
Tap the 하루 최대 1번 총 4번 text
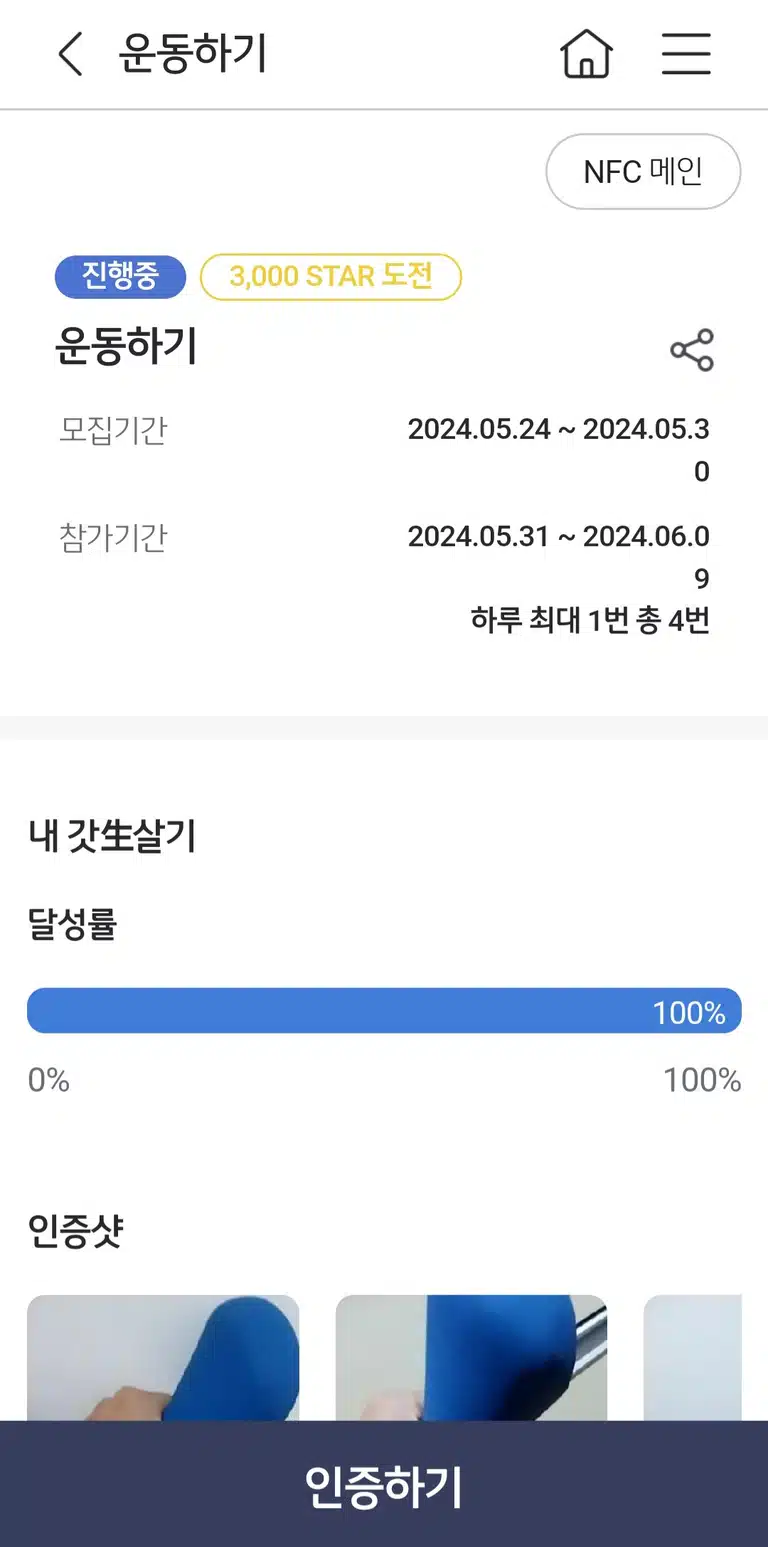[590, 620]
